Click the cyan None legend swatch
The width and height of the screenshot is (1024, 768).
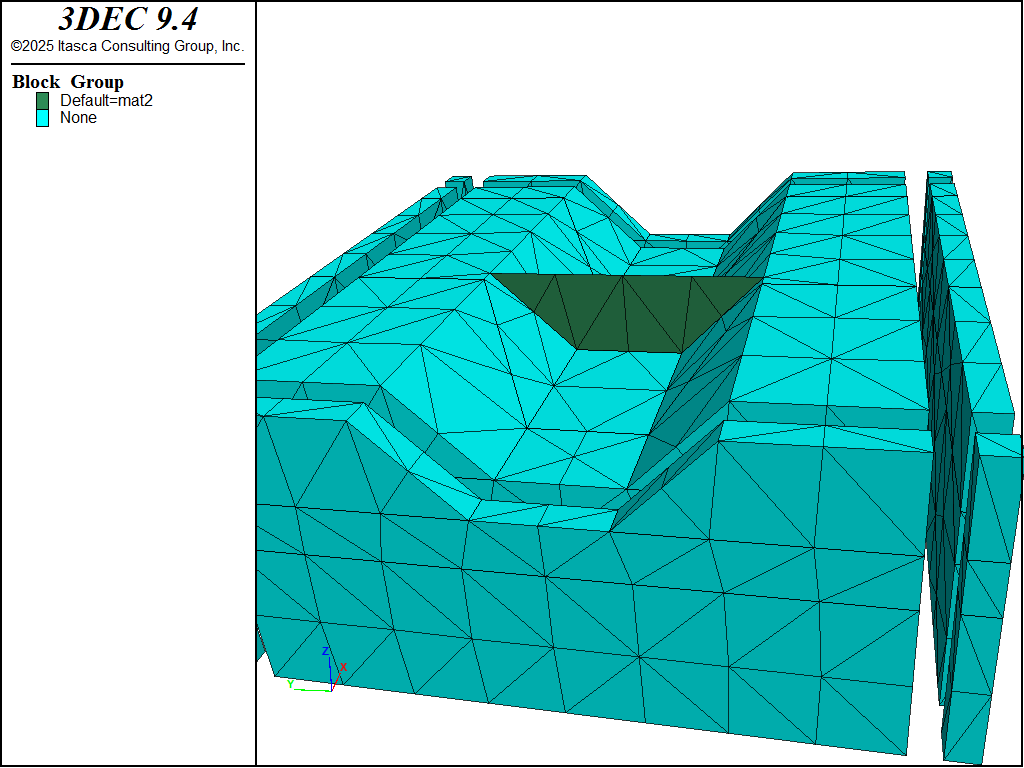[42, 118]
